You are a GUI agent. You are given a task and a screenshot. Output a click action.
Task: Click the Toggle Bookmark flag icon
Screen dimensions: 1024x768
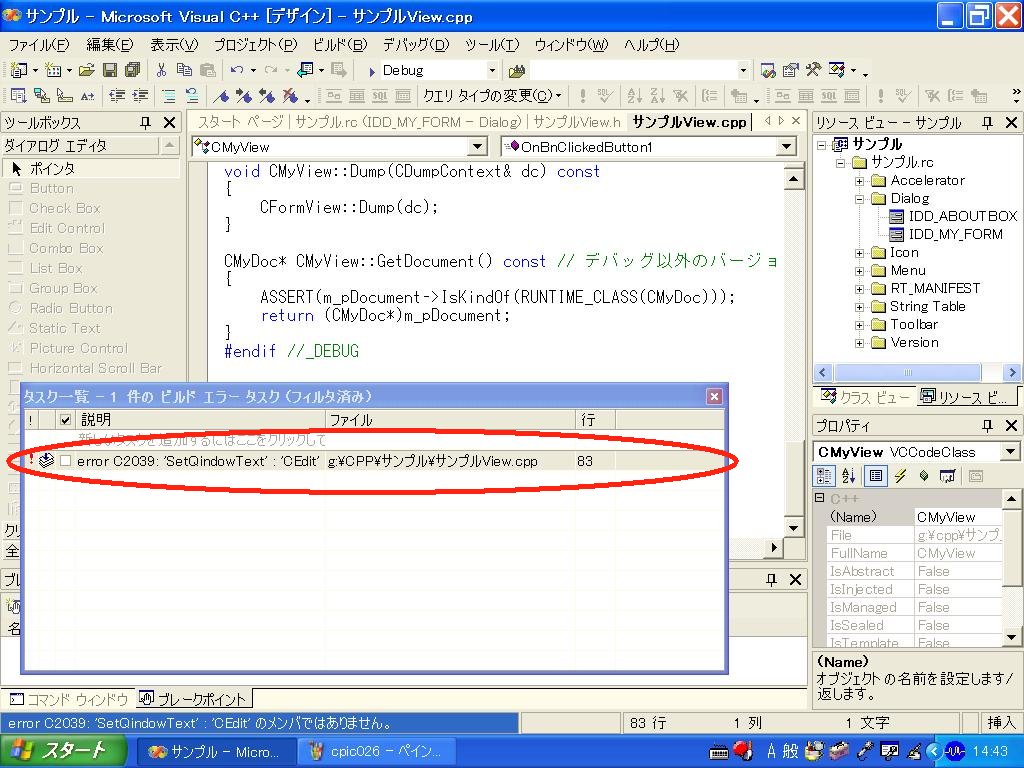[x=221, y=96]
